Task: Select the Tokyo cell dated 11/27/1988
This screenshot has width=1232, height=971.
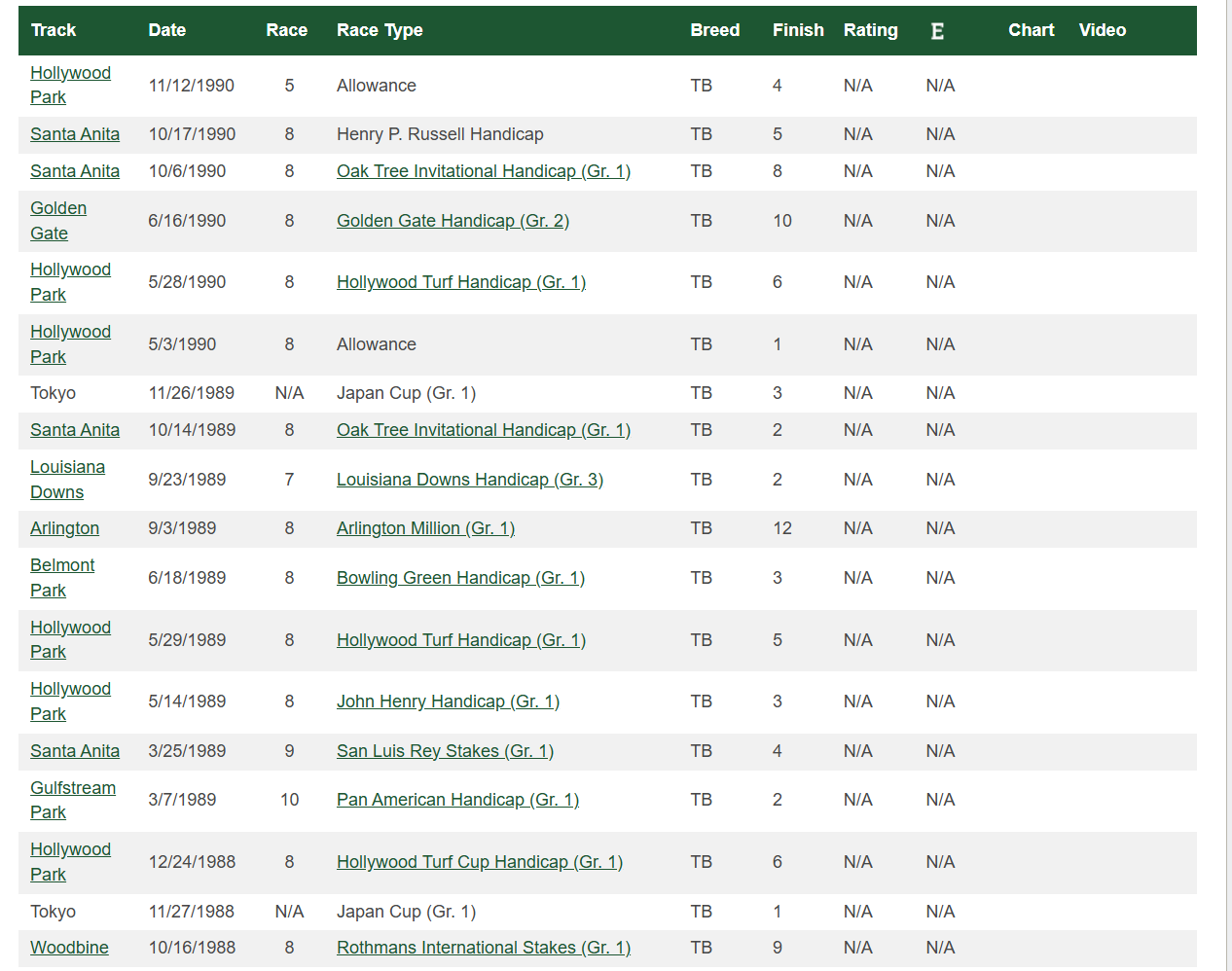Action: (53, 912)
